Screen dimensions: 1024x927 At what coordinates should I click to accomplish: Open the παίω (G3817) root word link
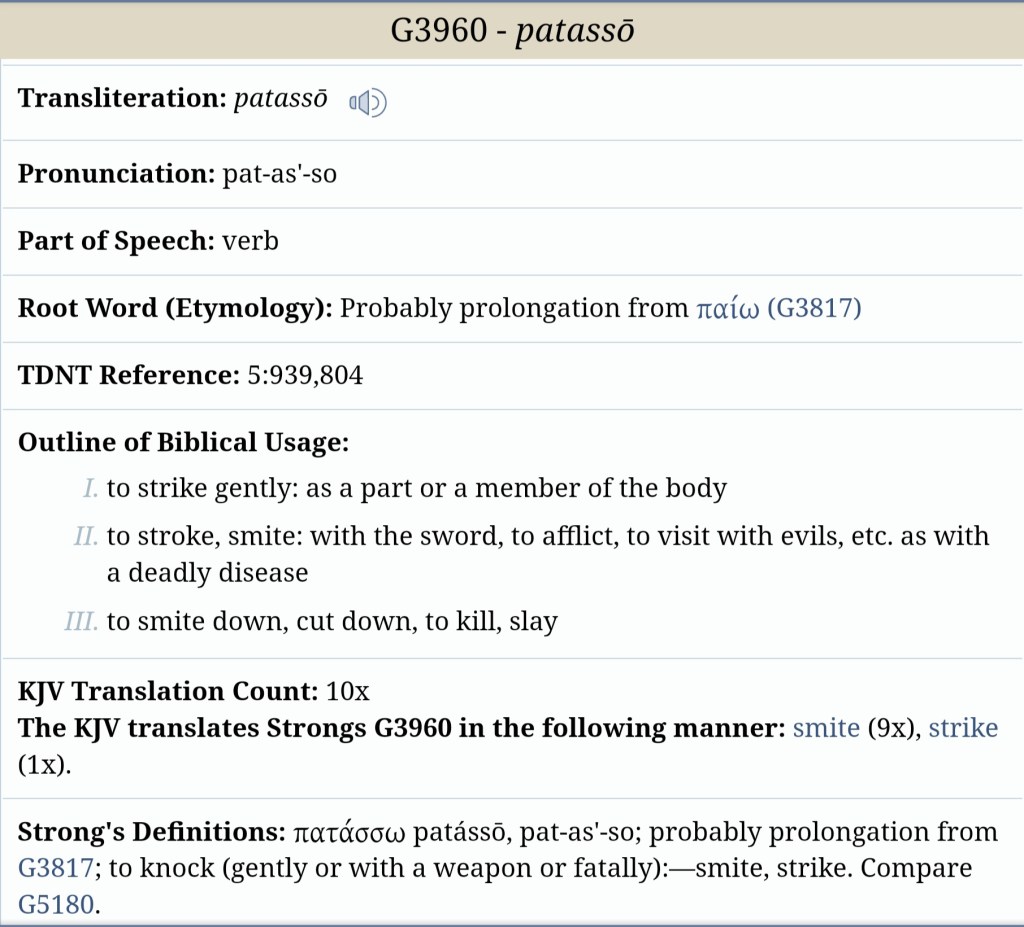pos(778,308)
